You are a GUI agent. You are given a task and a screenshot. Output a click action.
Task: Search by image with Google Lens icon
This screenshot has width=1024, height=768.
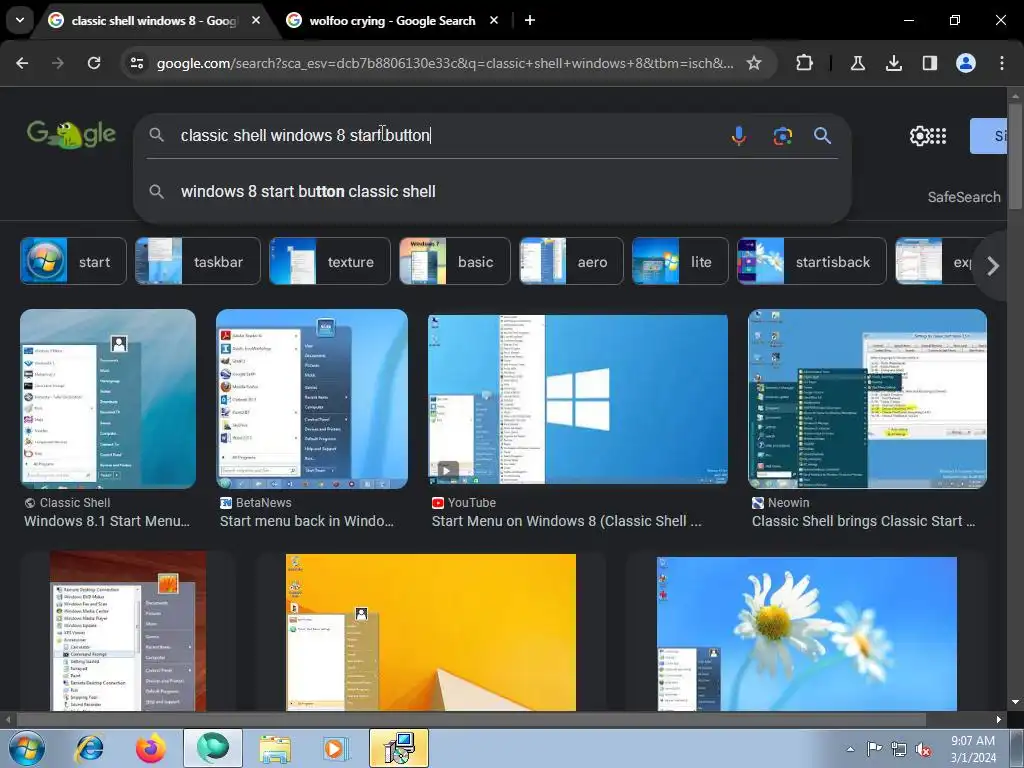[782, 136]
